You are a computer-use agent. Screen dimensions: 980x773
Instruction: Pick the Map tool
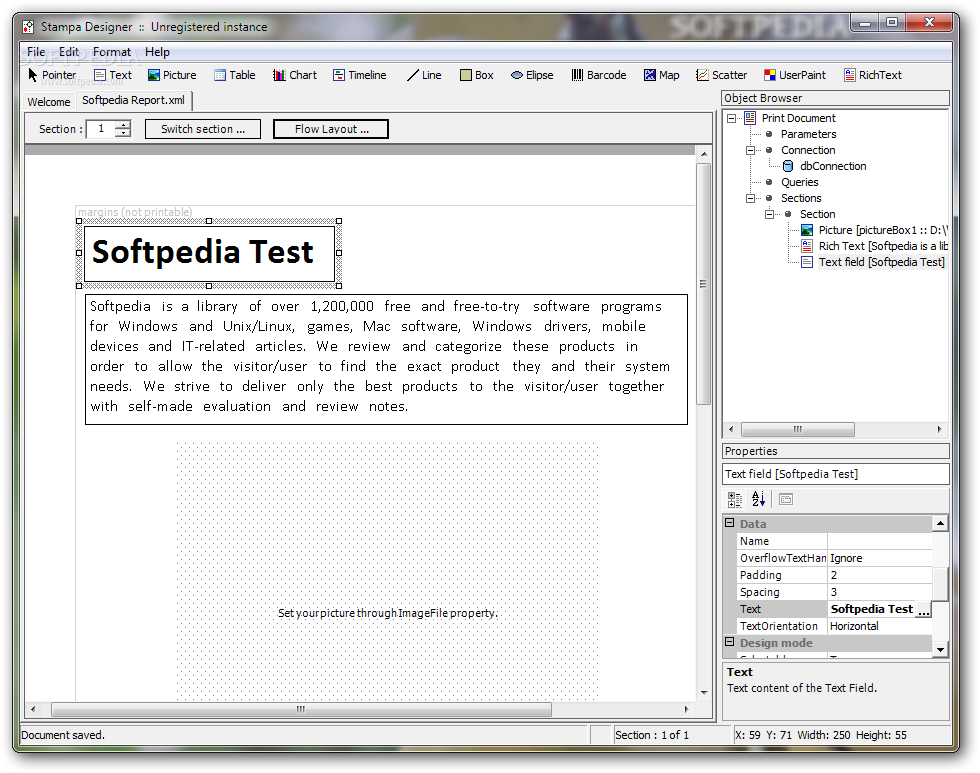coord(662,75)
